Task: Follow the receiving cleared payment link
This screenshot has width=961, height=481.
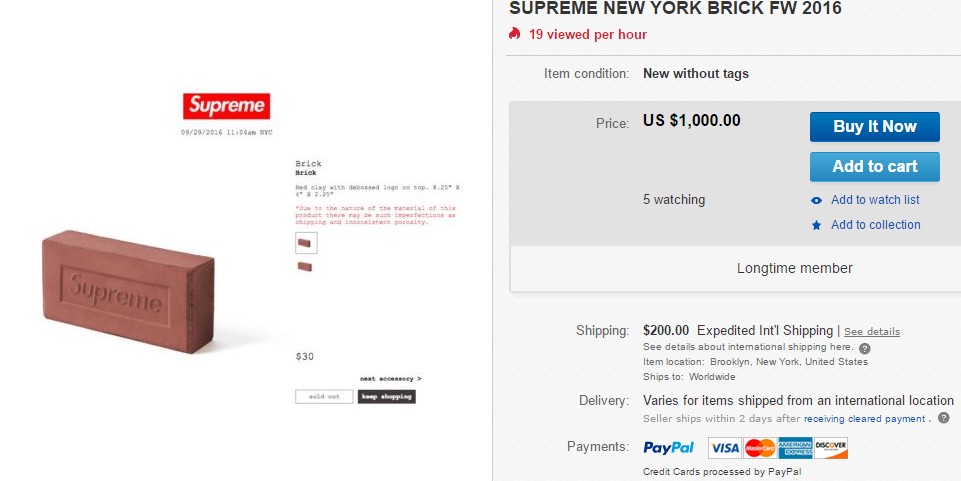Action: (864, 419)
